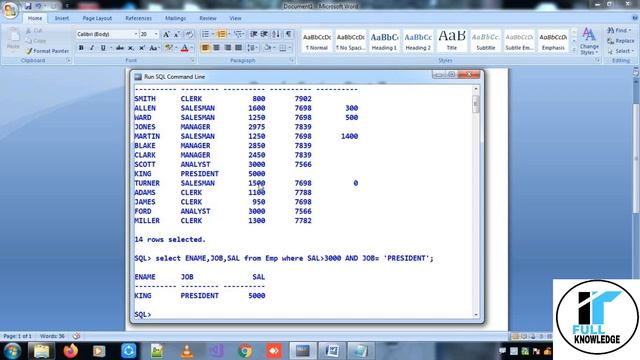Screen dimensions: 640x360
Task: Expand the Styles gallery more arrow
Action: pyautogui.click(x=574, y=50)
